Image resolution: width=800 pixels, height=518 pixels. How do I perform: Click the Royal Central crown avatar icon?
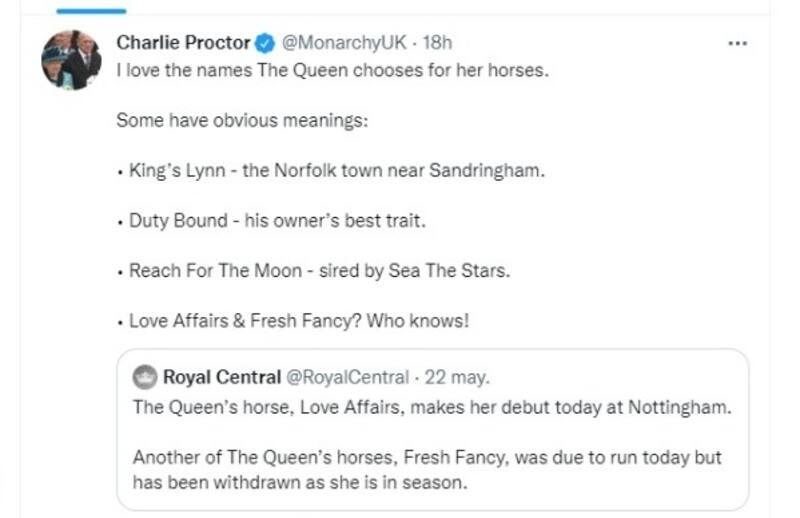point(146,378)
